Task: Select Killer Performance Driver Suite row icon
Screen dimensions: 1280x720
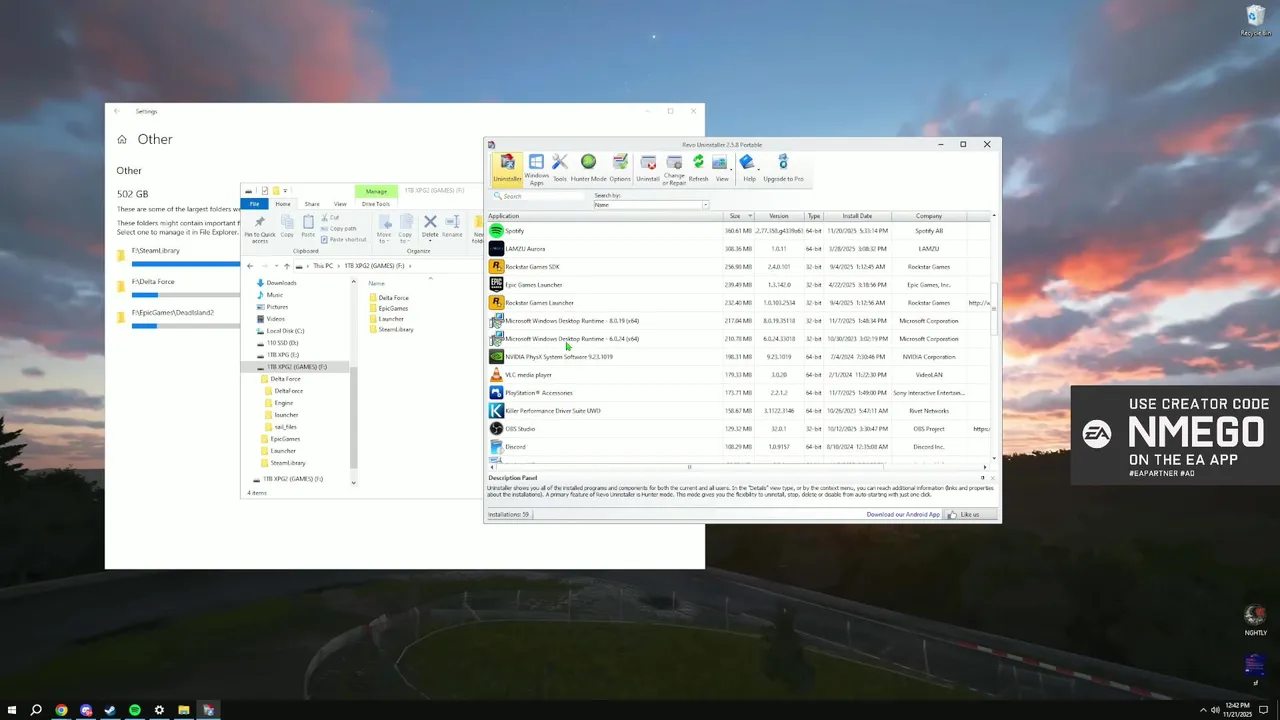Action: click(496, 411)
